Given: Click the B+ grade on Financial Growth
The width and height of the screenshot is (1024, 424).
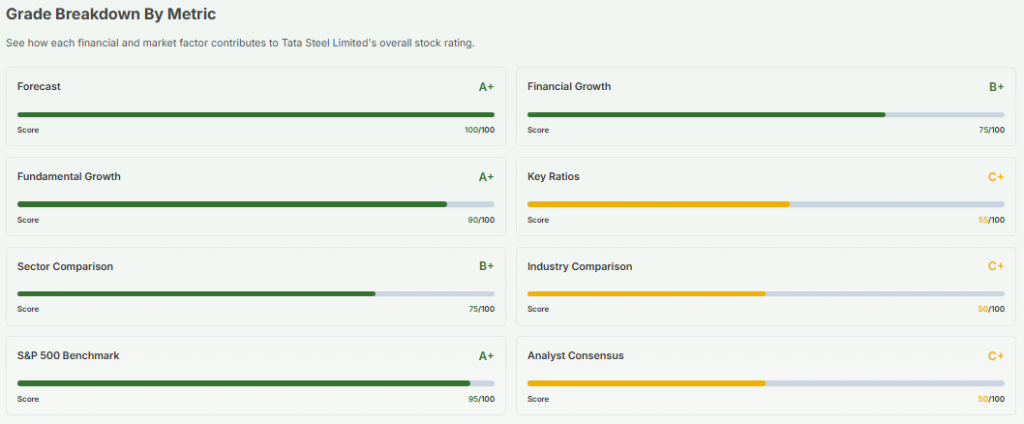Looking at the screenshot, I should click(x=996, y=87).
